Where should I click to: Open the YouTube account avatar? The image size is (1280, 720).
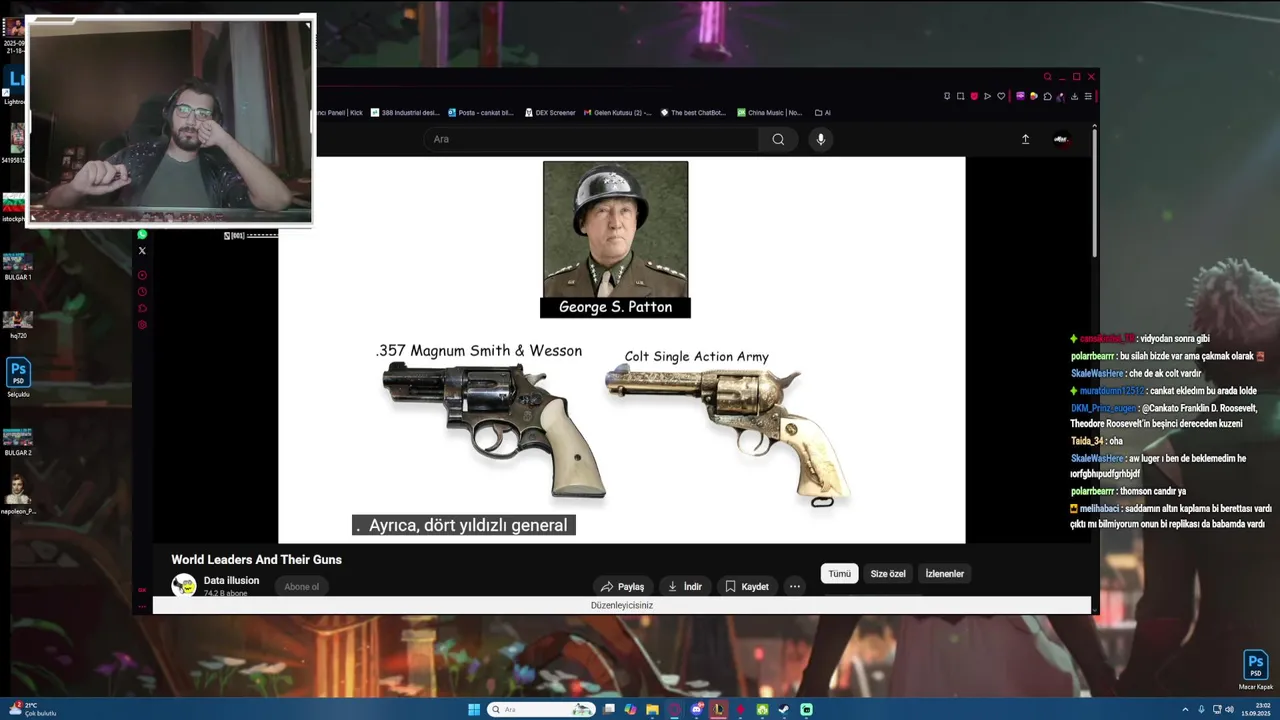point(1061,139)
